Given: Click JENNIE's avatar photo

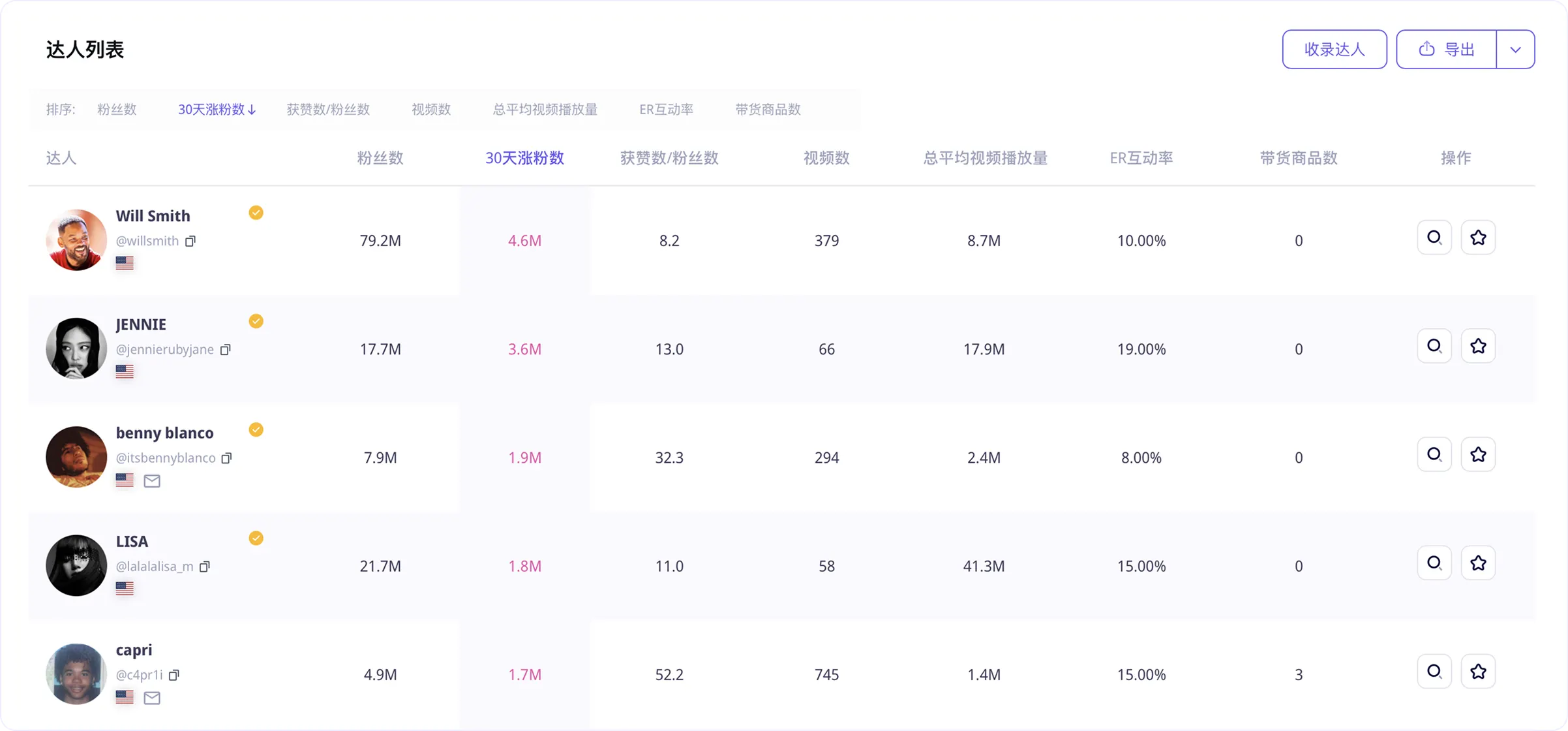Looking at the screenshot, I should (76, 348).
